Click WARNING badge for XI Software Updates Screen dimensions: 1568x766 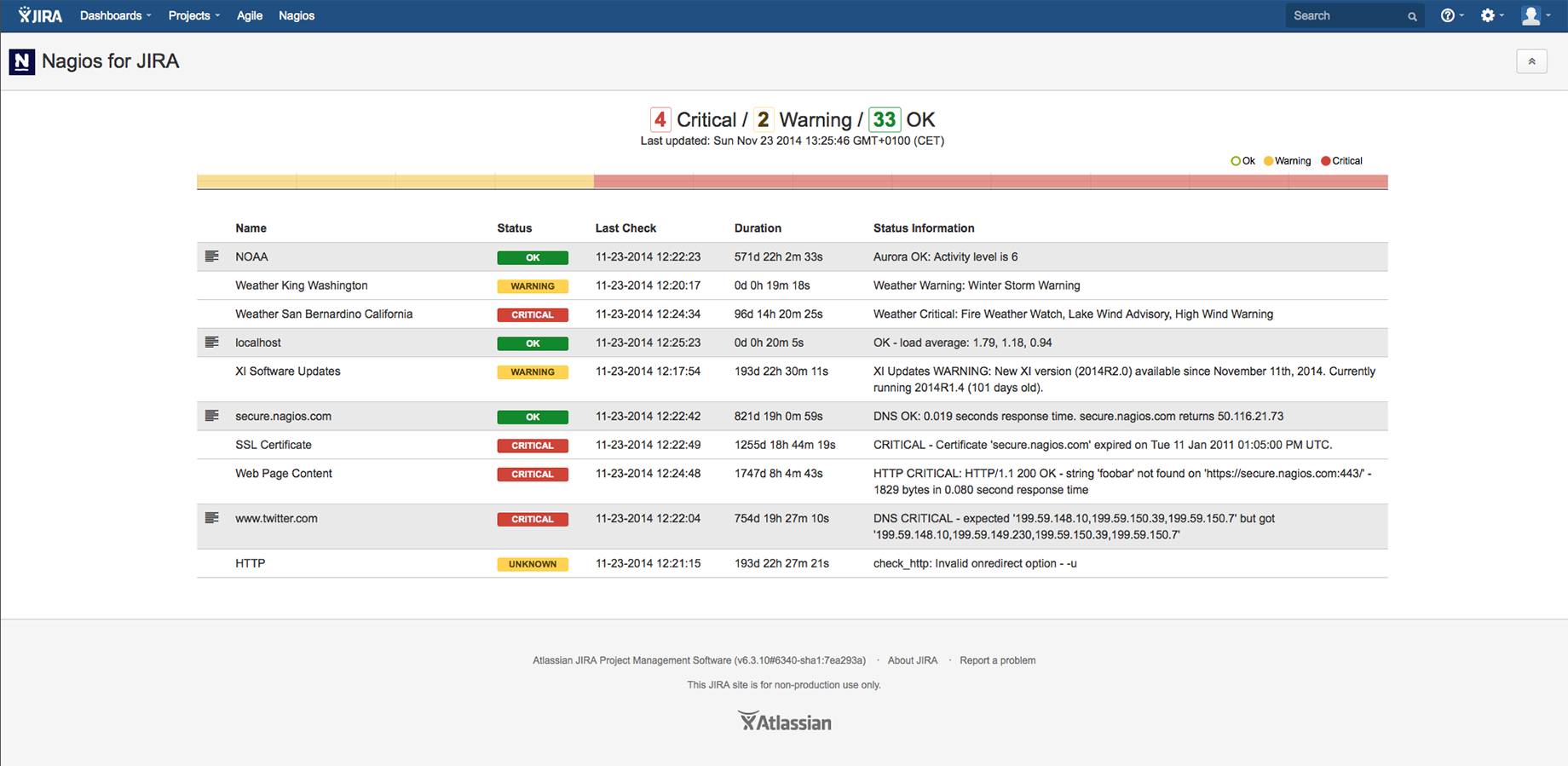[x=533, y=372]
